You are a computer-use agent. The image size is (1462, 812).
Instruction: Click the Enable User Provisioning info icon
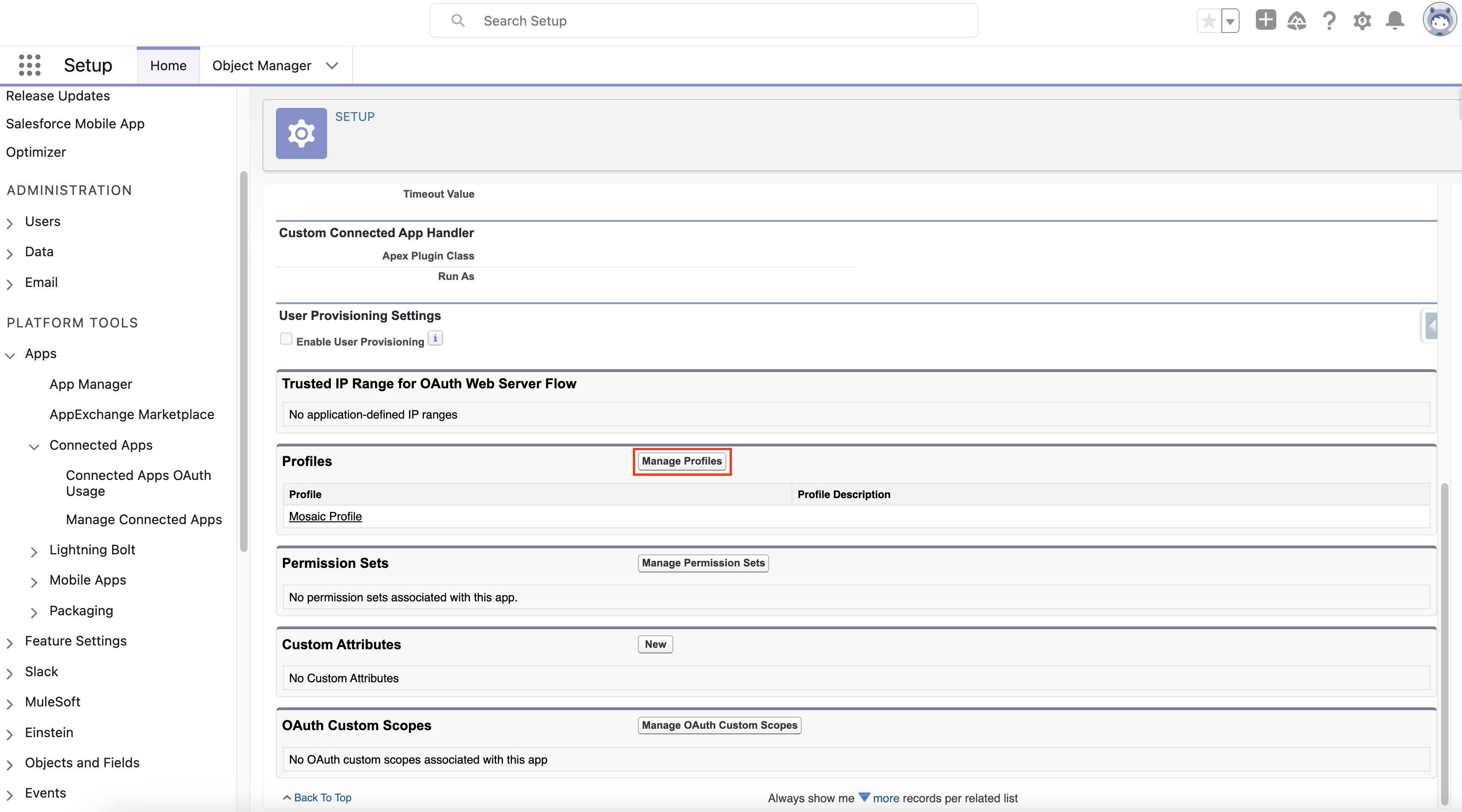click(436, 339)
